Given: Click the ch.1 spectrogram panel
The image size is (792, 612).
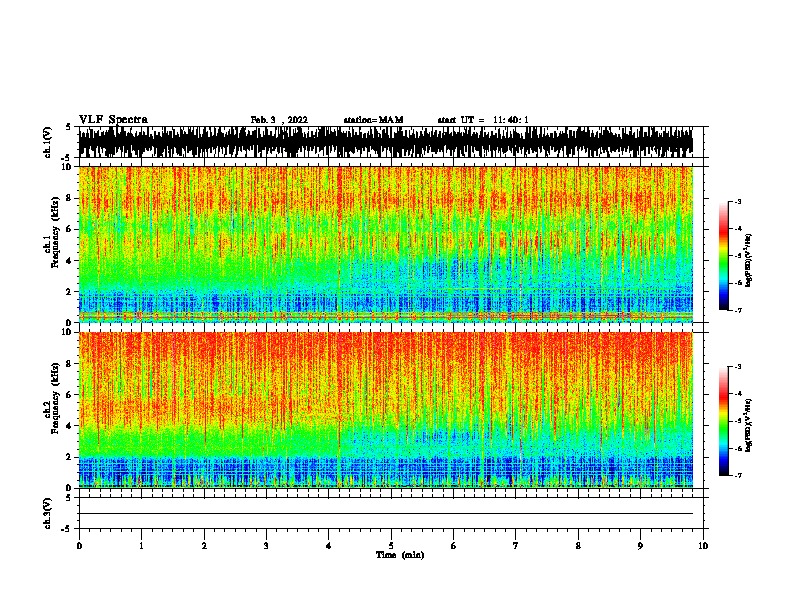Looking at the screenshot, I should [x=385, y=244].
